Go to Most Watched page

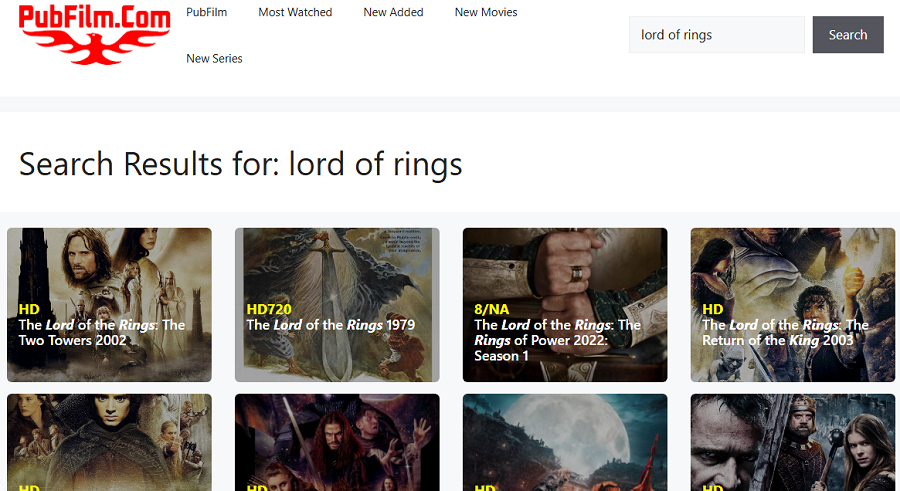tap(295, 12)
